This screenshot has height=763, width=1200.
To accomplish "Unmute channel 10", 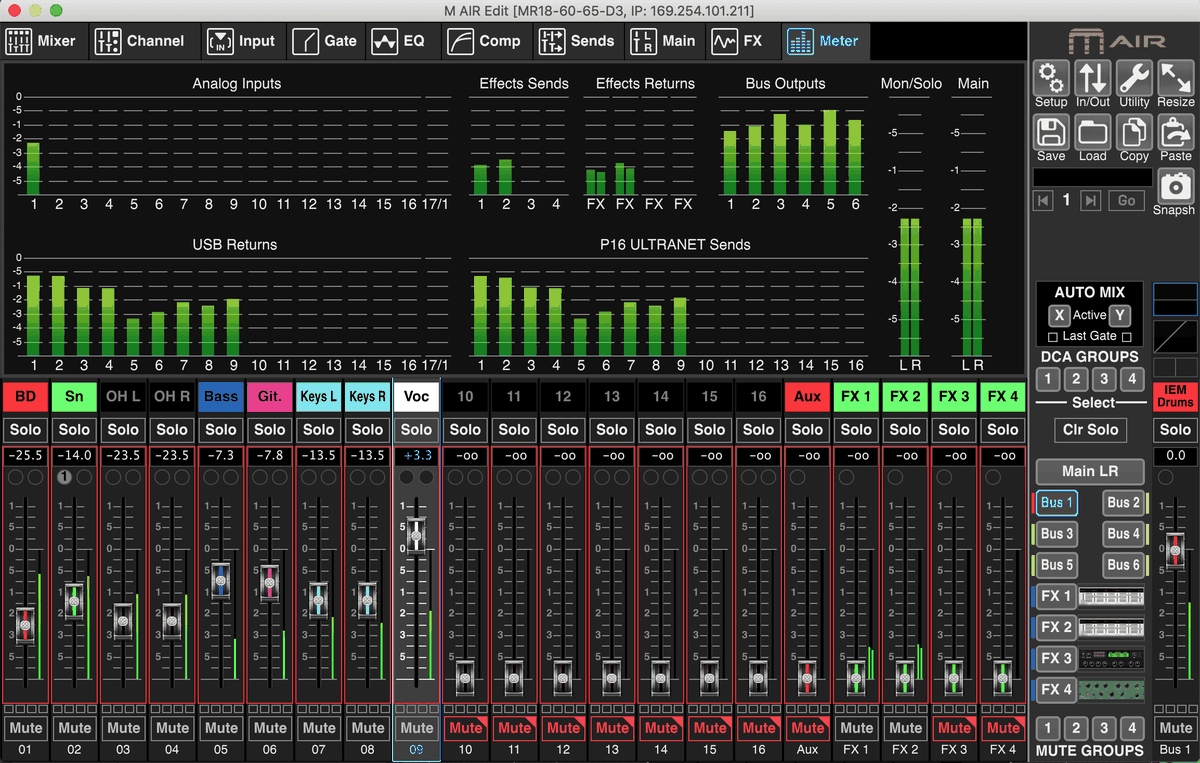I will point(465,728).
